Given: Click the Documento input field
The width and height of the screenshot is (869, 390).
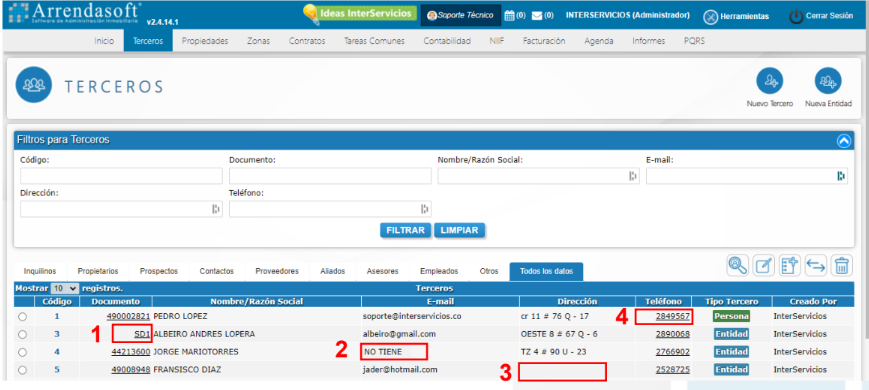Looking at the screenshot, I should 330,176.
